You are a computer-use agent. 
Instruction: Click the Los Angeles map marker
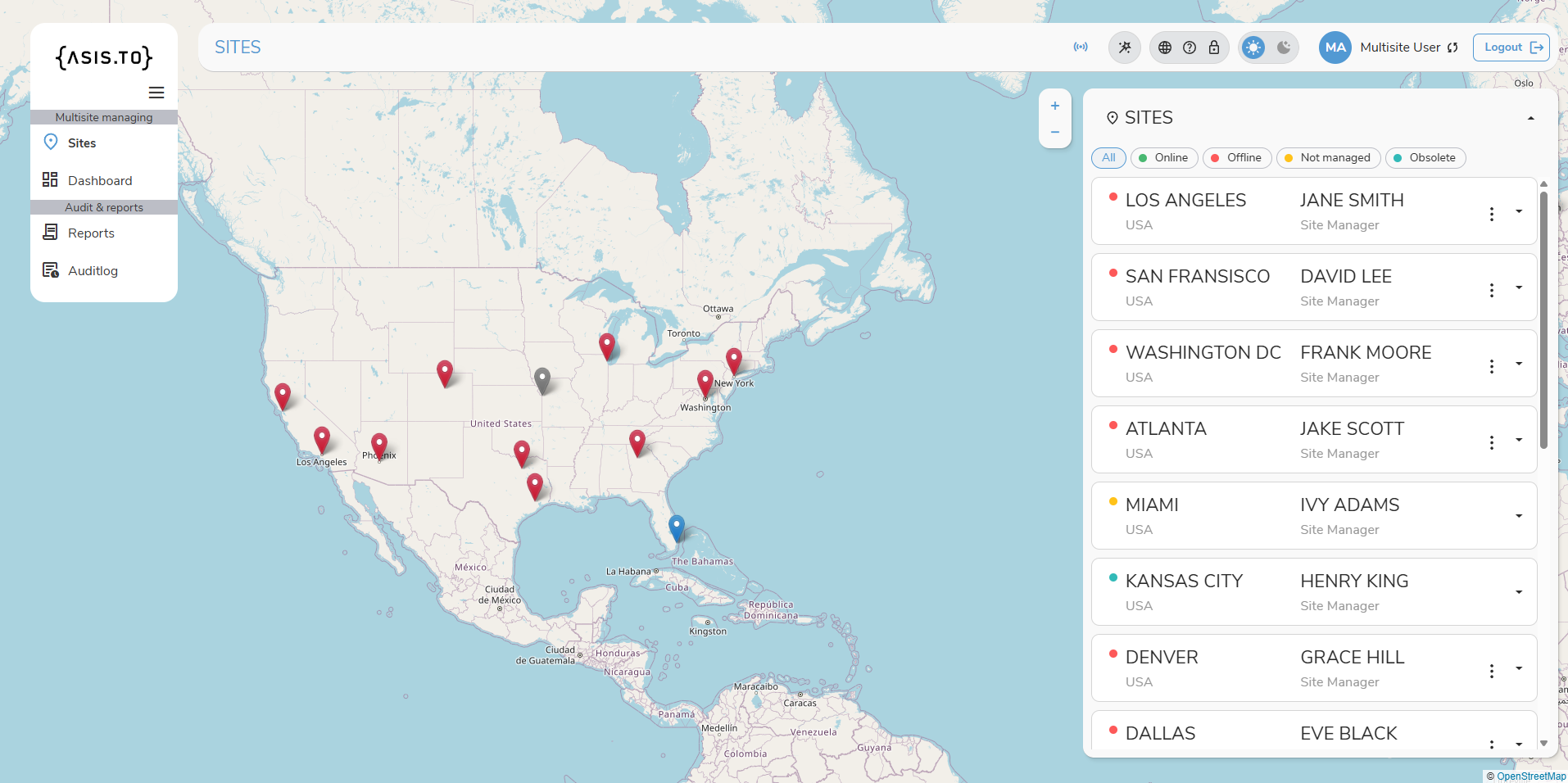coord(322,441)
